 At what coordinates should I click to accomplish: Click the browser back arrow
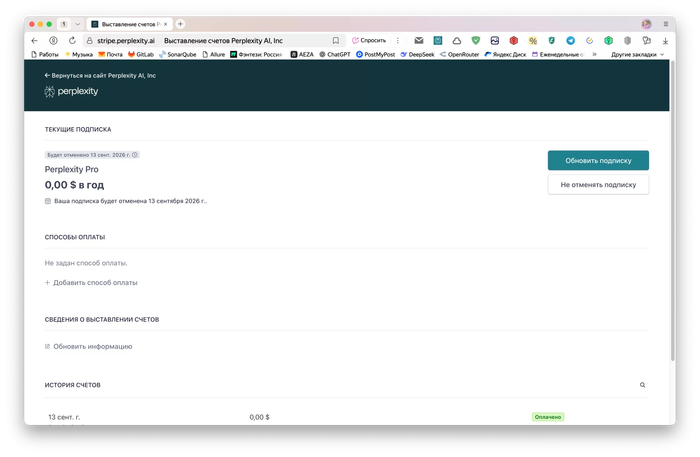35,40
